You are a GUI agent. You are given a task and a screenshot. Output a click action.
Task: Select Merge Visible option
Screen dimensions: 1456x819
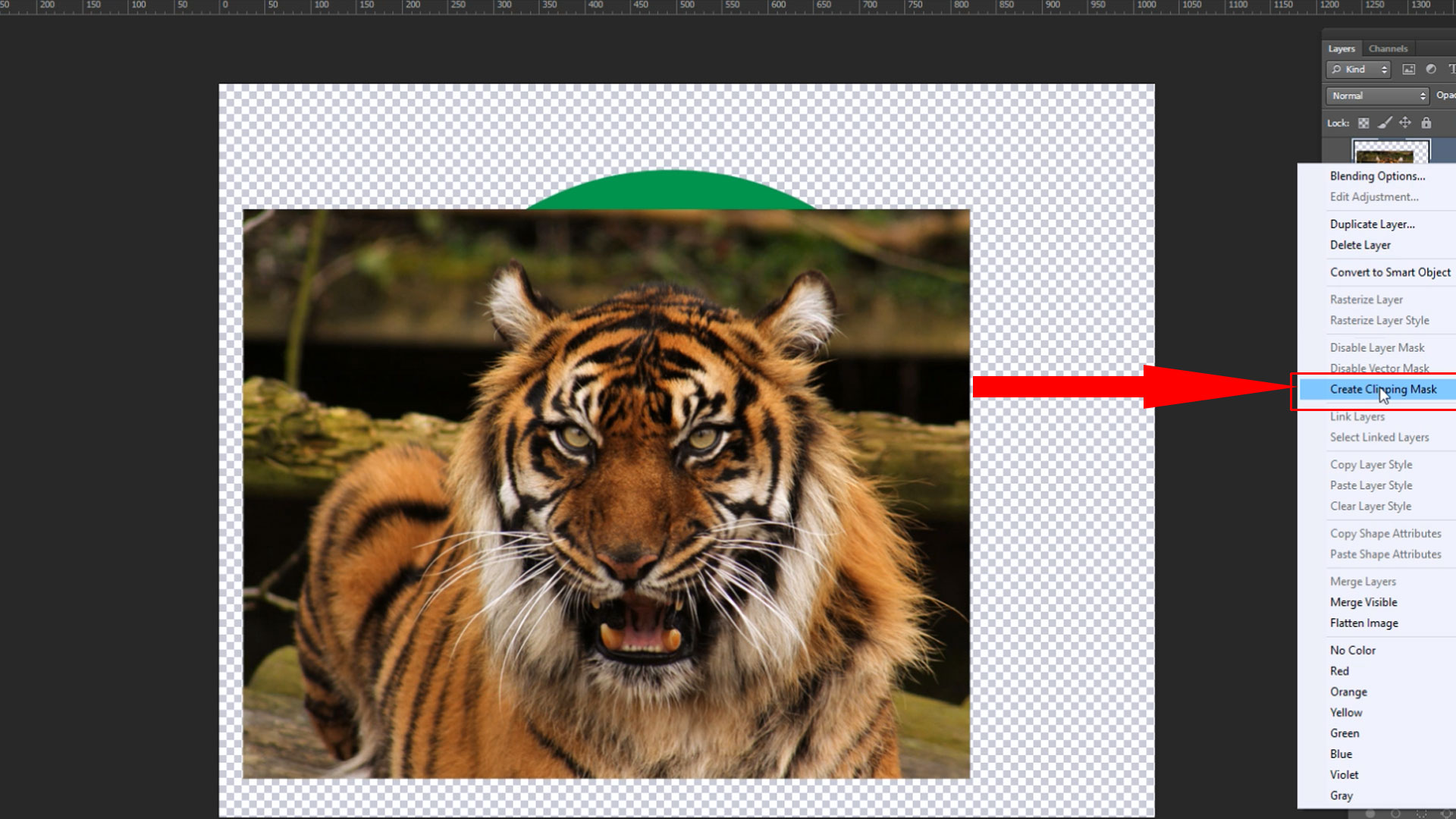pos(1363,602)
